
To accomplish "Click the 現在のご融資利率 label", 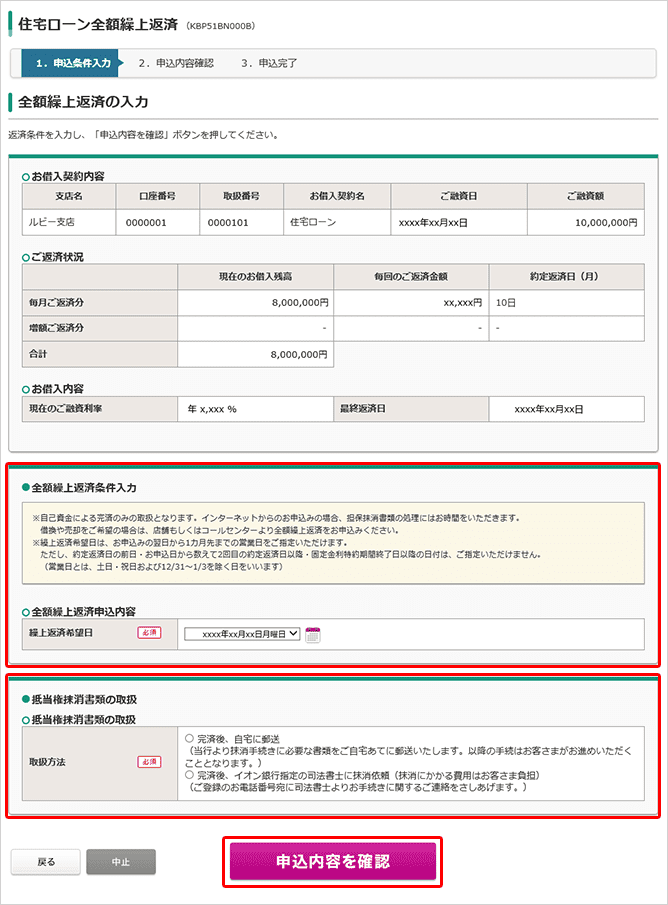I will 65,409.
